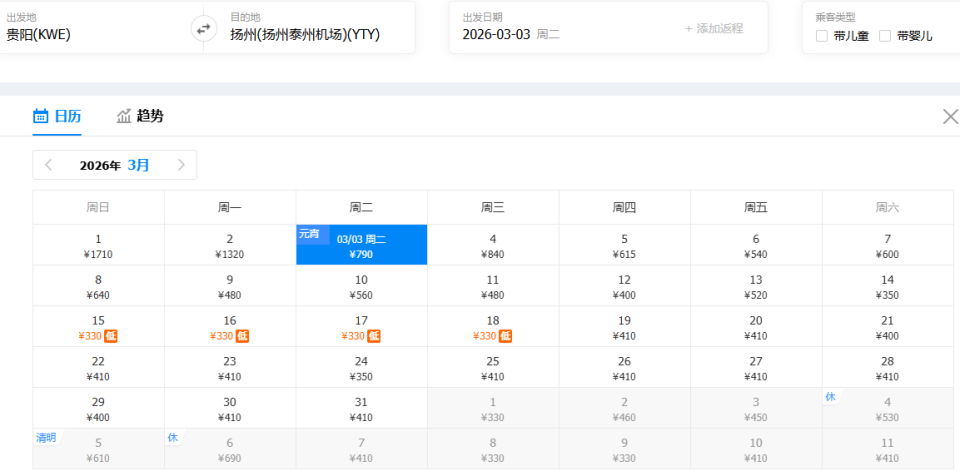The height and width of the screenshot is (476, 960).
Task: Select March 28 priced ¥410
Action: [888, 368]
